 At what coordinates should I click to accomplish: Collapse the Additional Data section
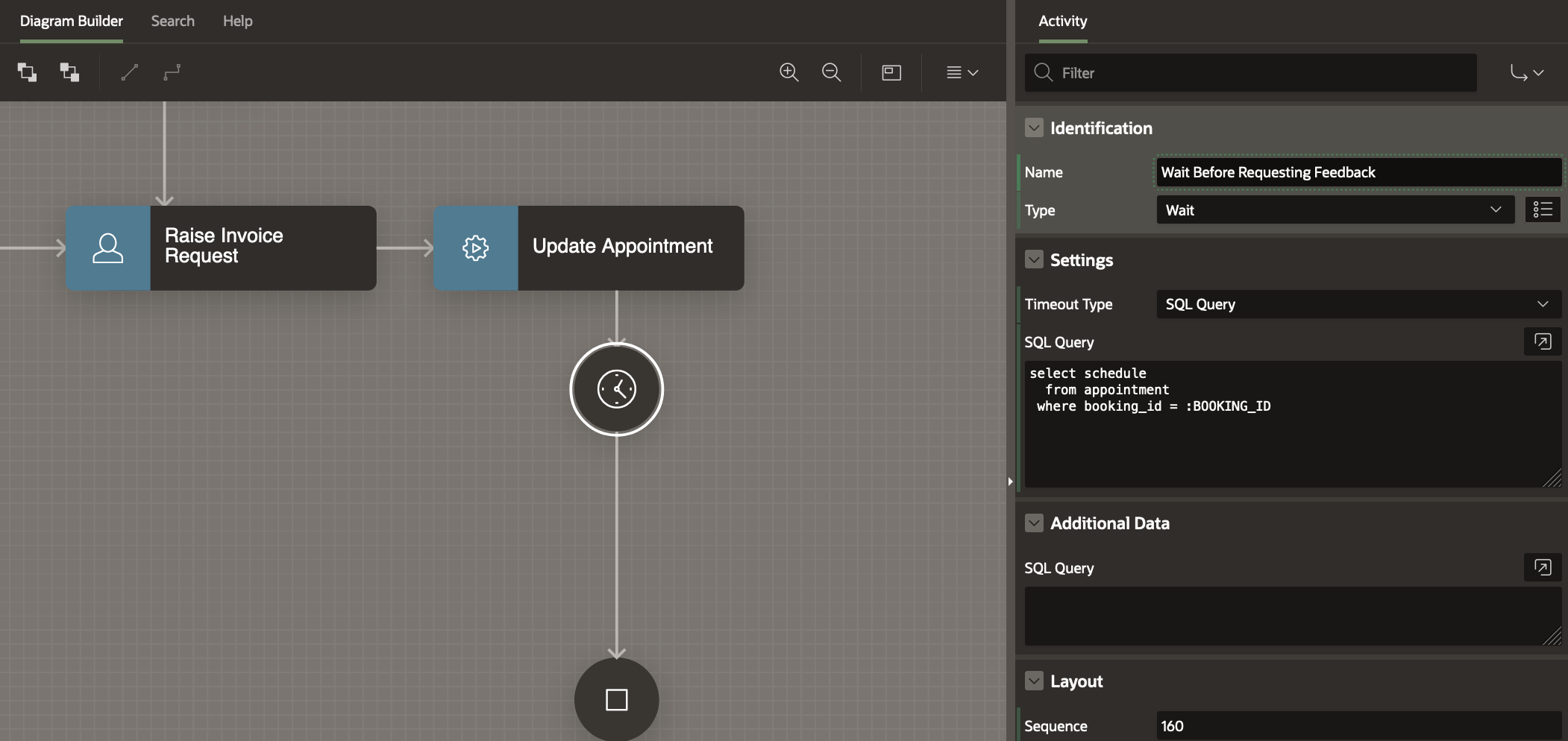(1034, 523)
